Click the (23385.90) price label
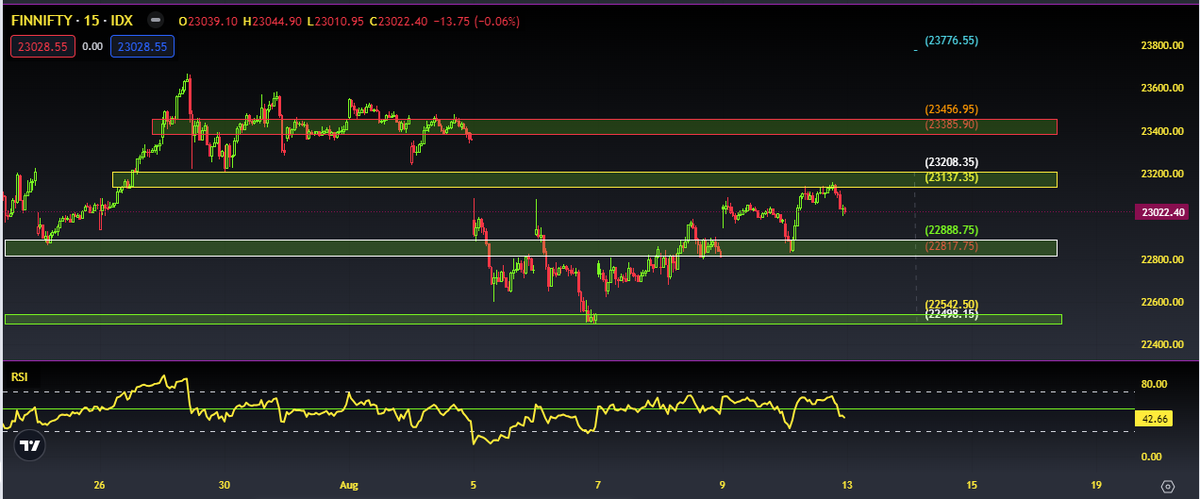 (x=951, y=123)
